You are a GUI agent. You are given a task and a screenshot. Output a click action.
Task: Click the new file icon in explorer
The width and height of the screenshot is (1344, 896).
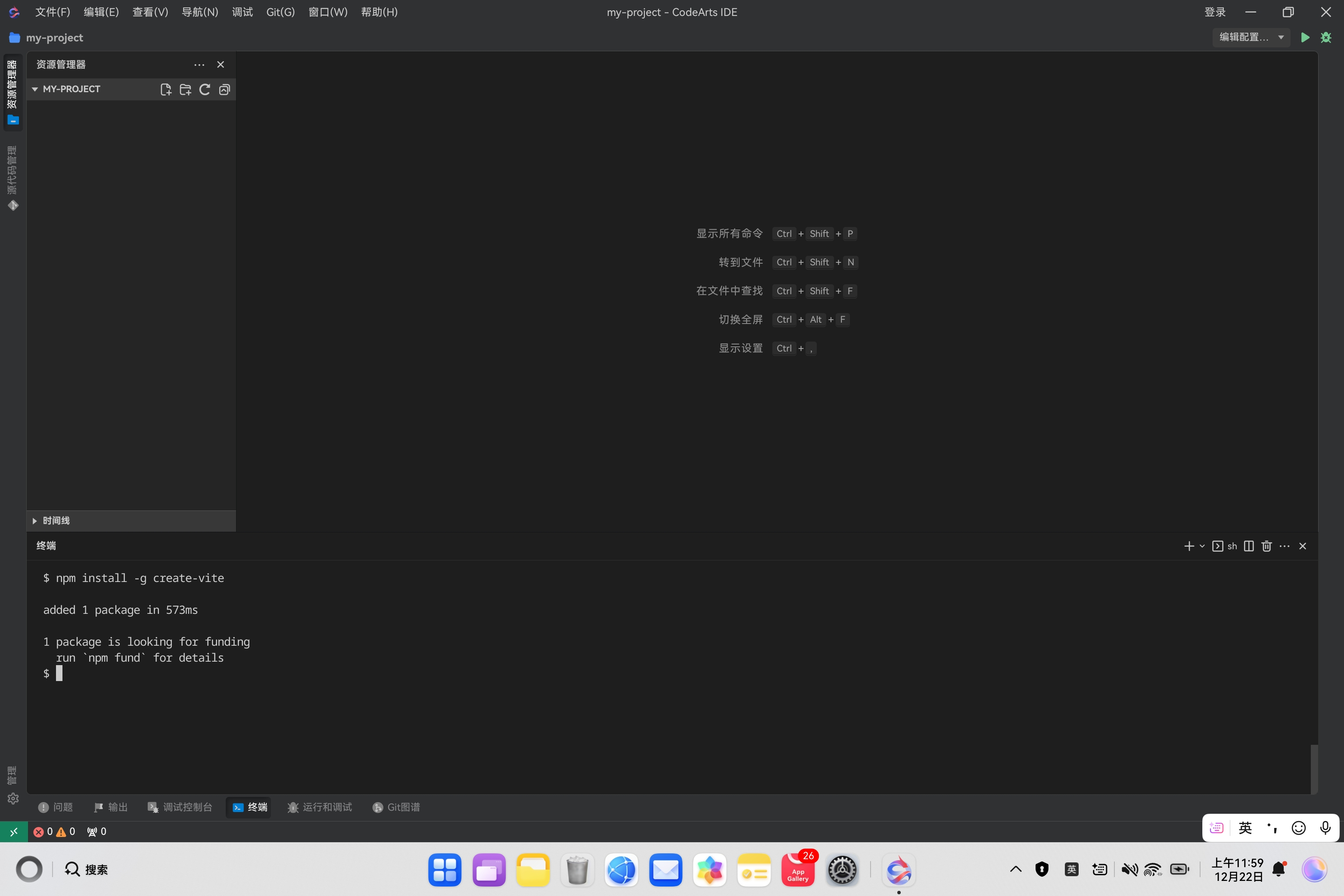(x=166, y=89)
